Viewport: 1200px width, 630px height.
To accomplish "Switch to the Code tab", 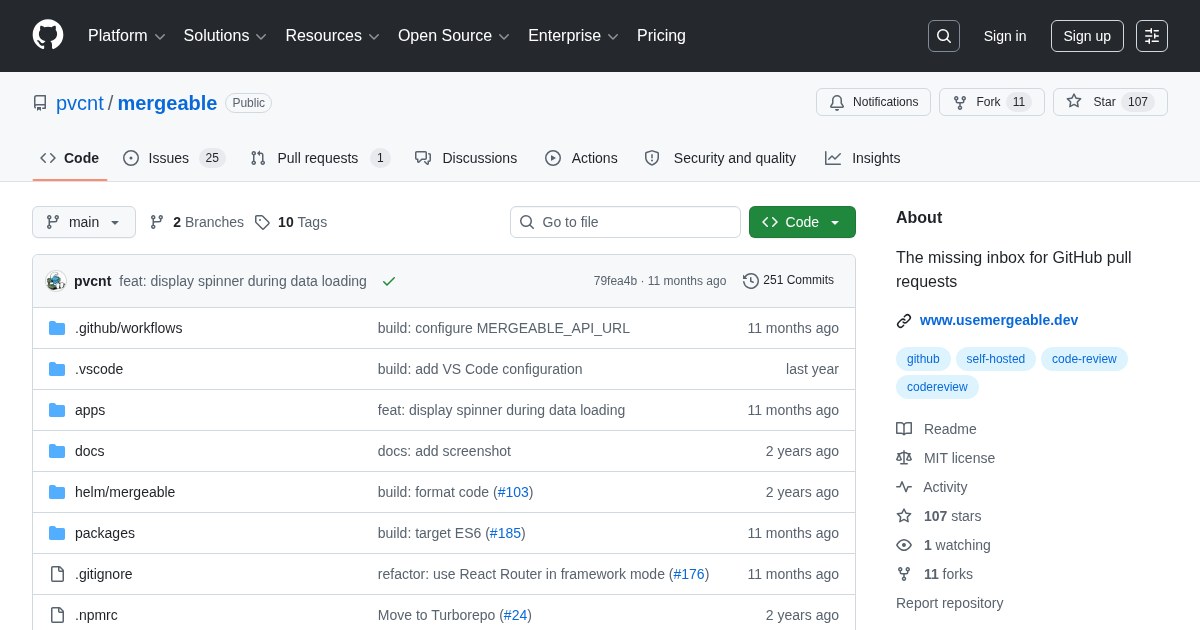I will [70, 158].
